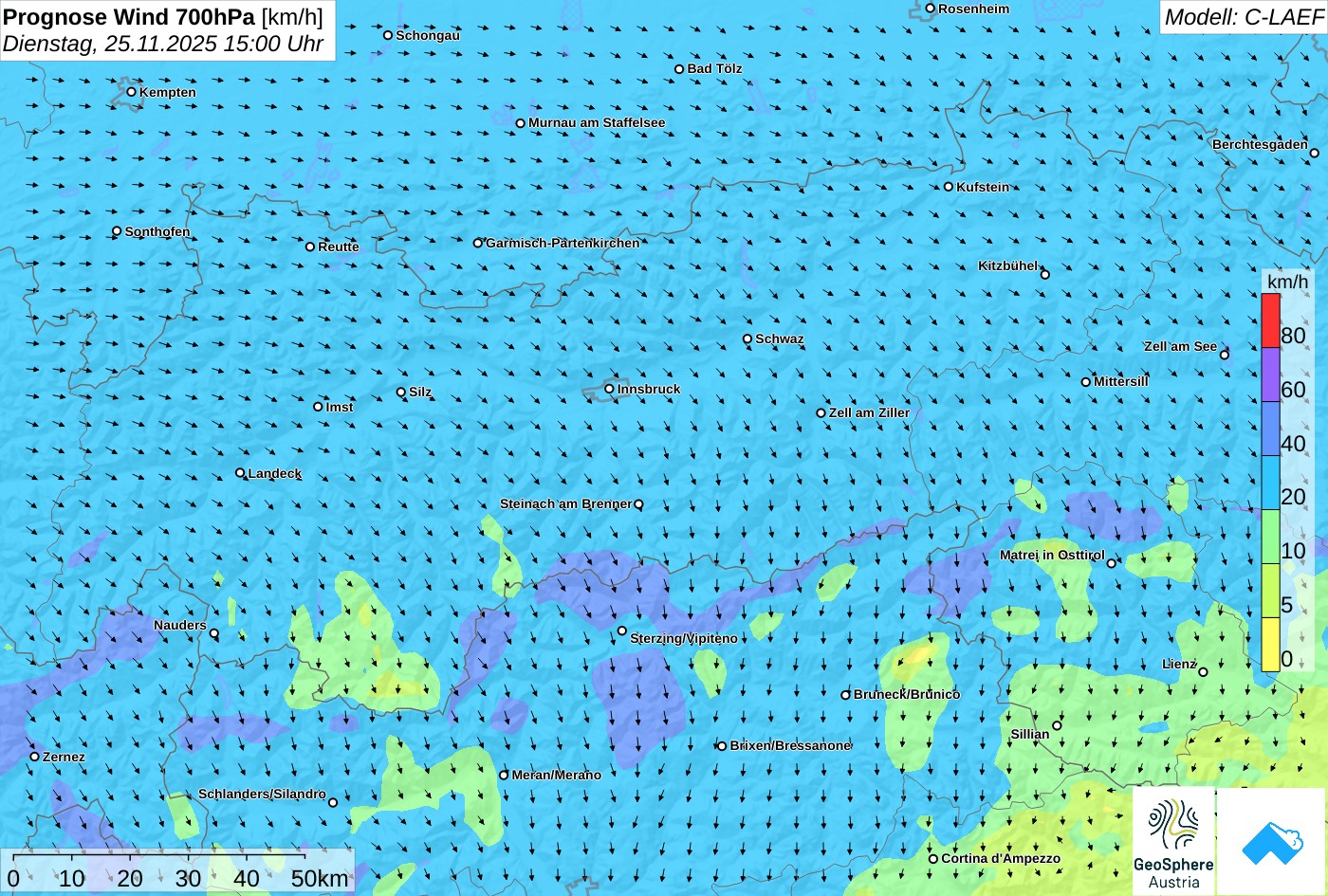This screenshot has width=1328, height=896.
Task: Click the 'Murnau am Staffelsee' label
Action: point(597,122)
